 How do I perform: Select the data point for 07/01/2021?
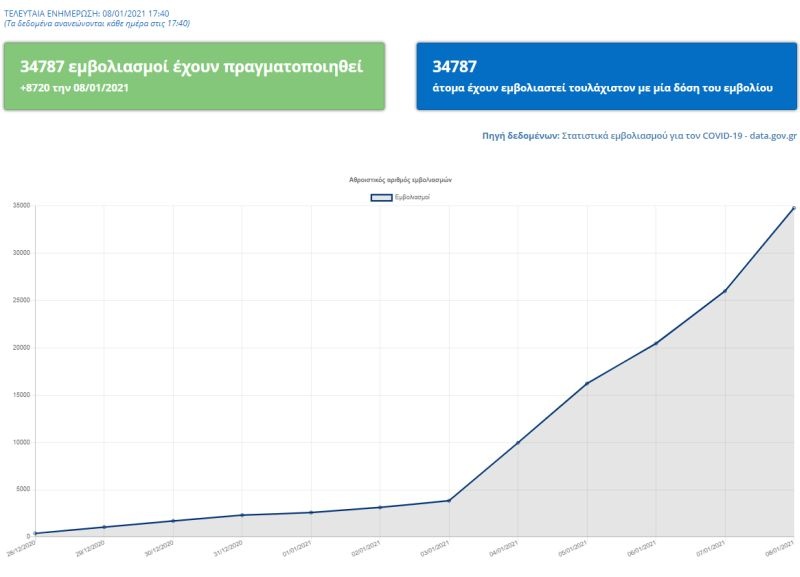coord(725,291)
